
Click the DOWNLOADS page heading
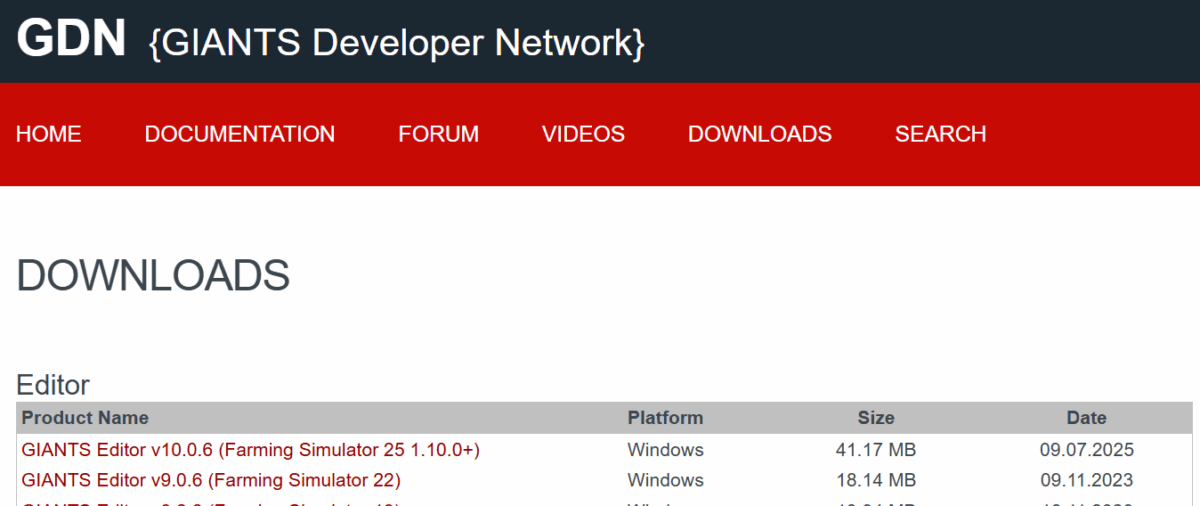click(153, 276)
